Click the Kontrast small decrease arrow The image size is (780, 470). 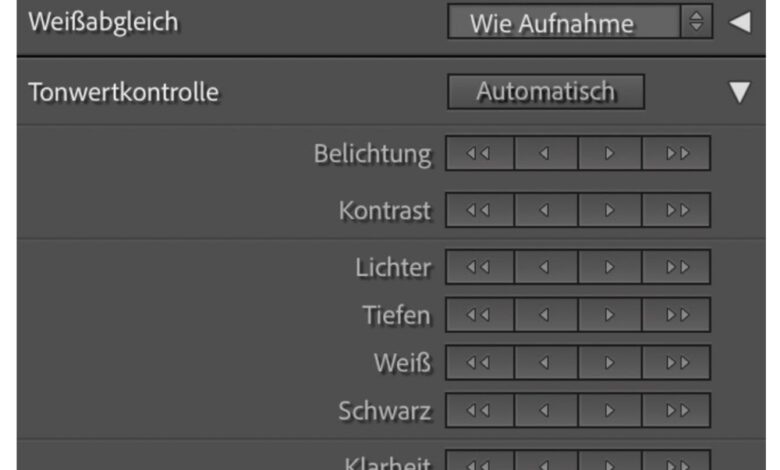(545, 210)
